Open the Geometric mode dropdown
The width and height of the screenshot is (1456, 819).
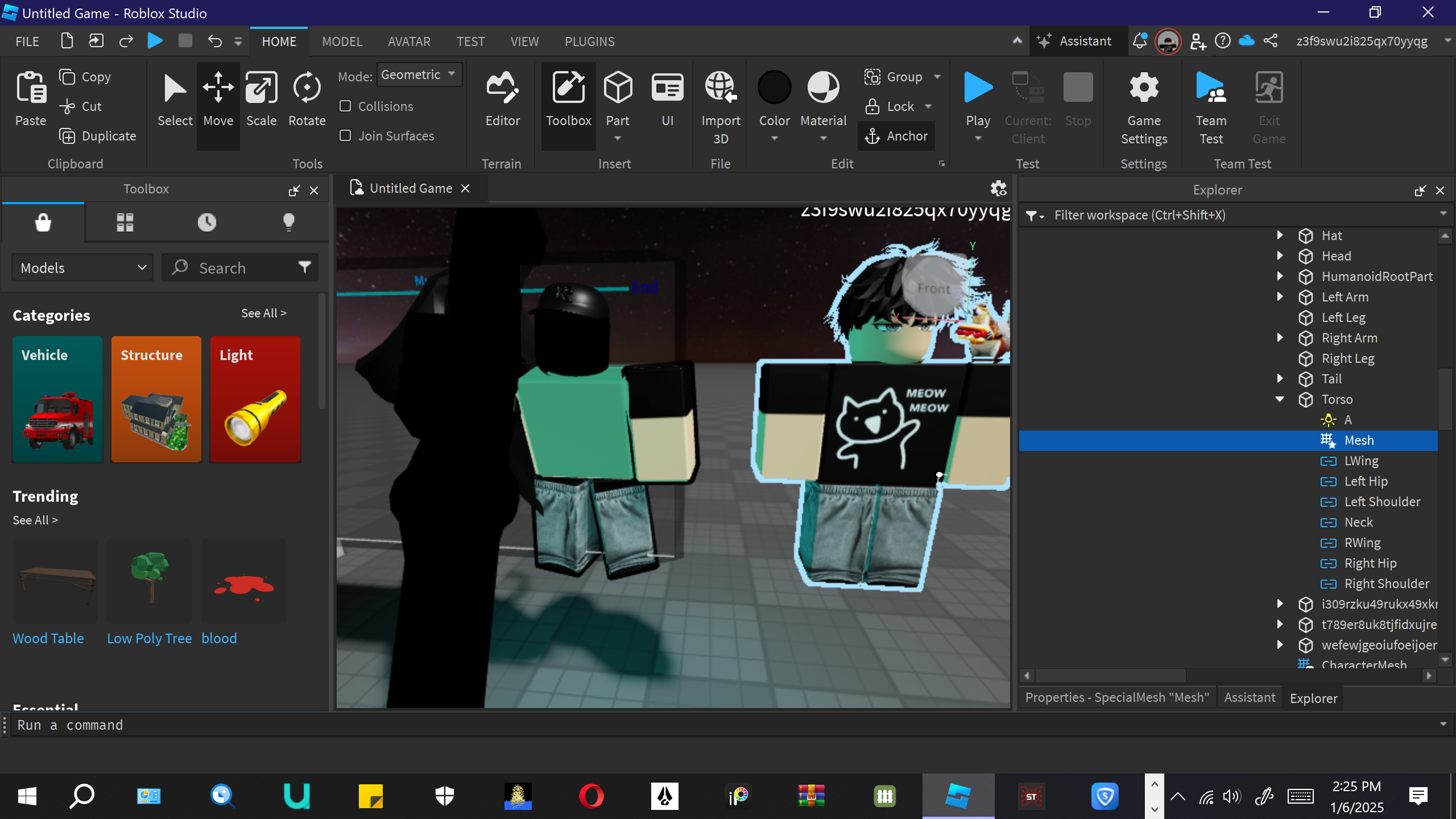tap(419, 75)
